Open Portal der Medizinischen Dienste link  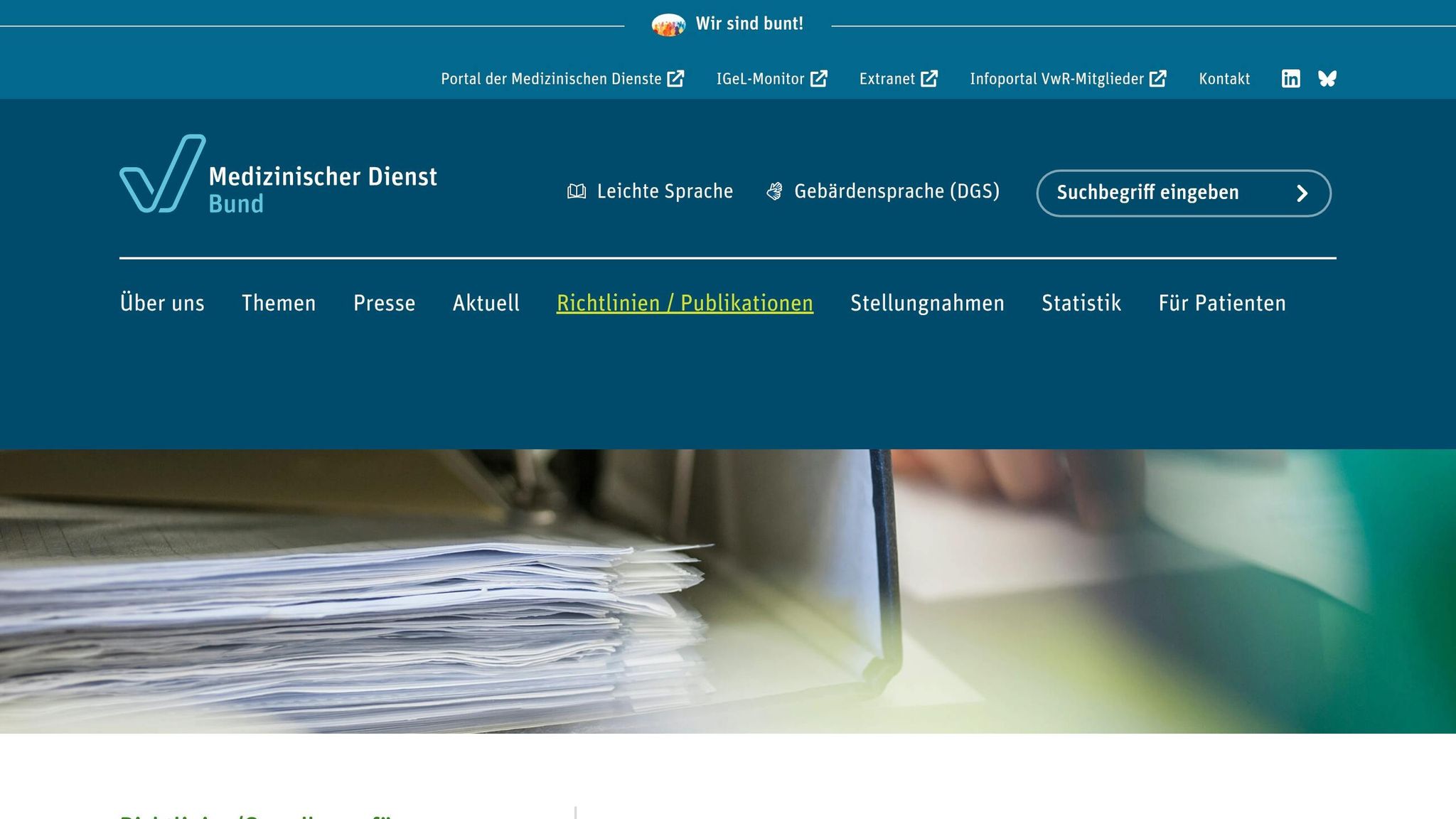coord(551,79)
